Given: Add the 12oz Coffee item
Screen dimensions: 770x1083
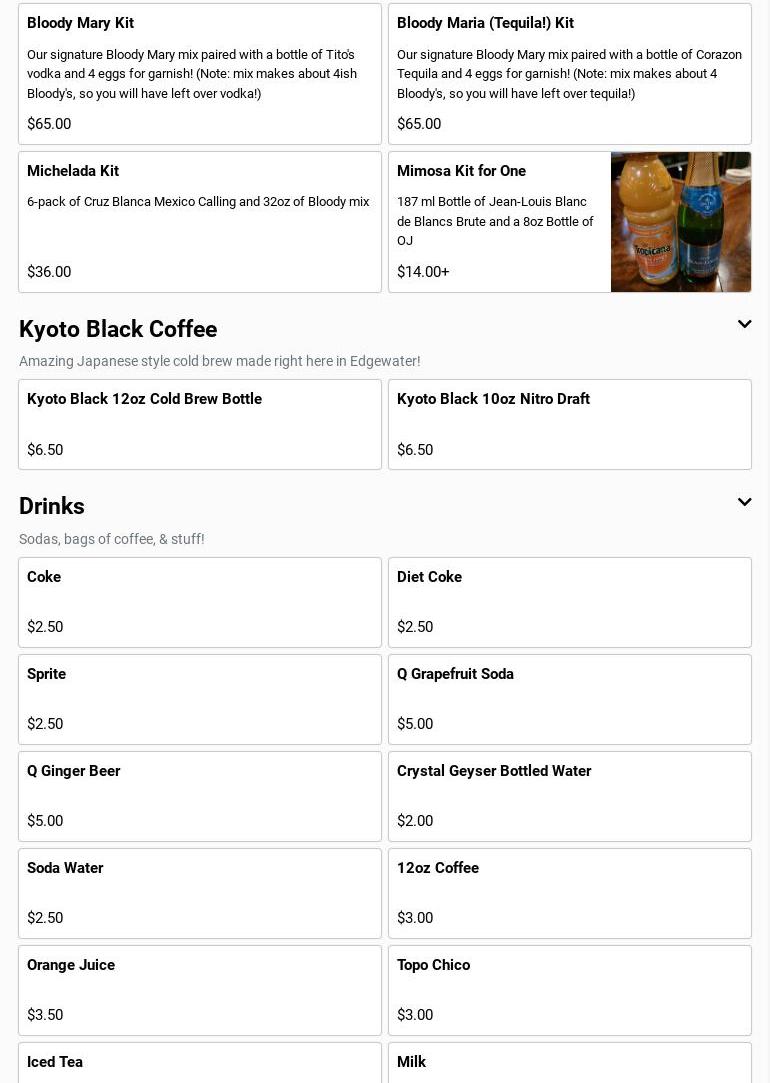Looking at the screenshot, I should coord(569,893).
